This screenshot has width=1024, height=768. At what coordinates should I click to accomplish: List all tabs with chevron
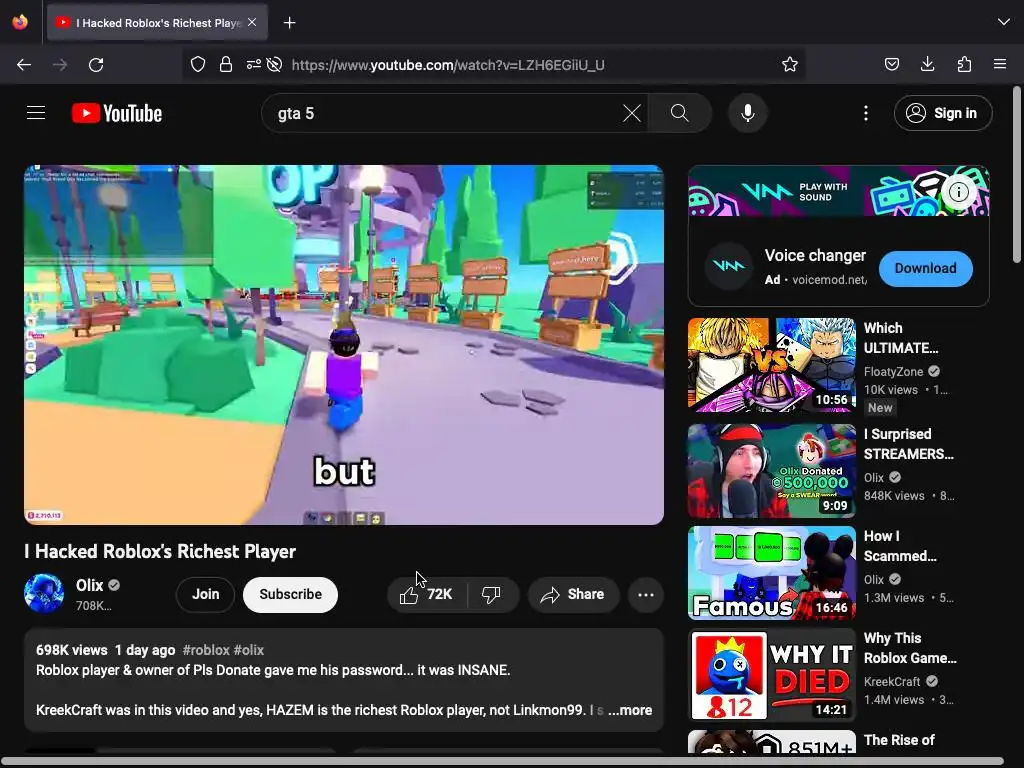(1004, 22)
